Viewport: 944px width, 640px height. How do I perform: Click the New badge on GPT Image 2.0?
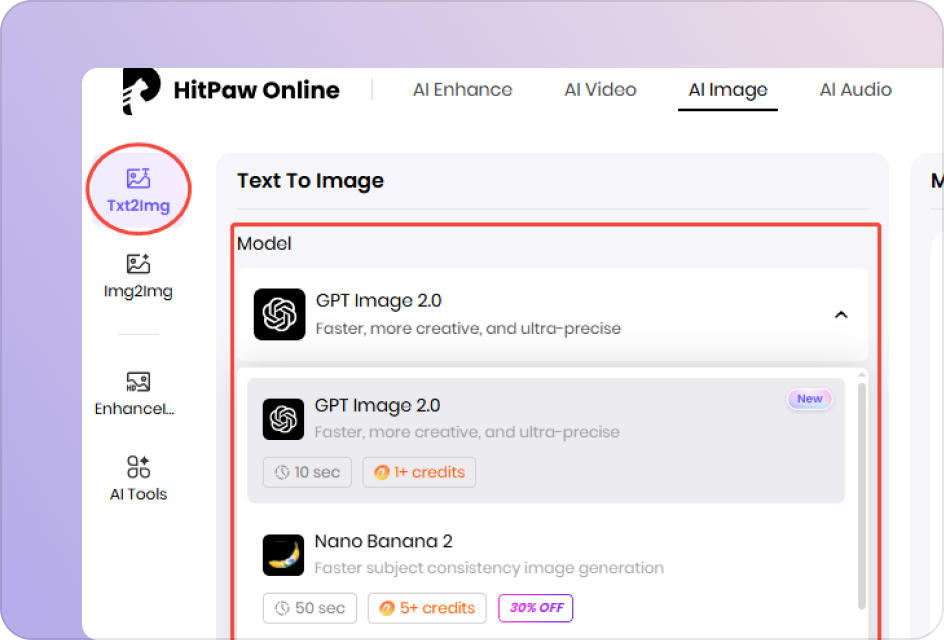(x=810, y=399)
